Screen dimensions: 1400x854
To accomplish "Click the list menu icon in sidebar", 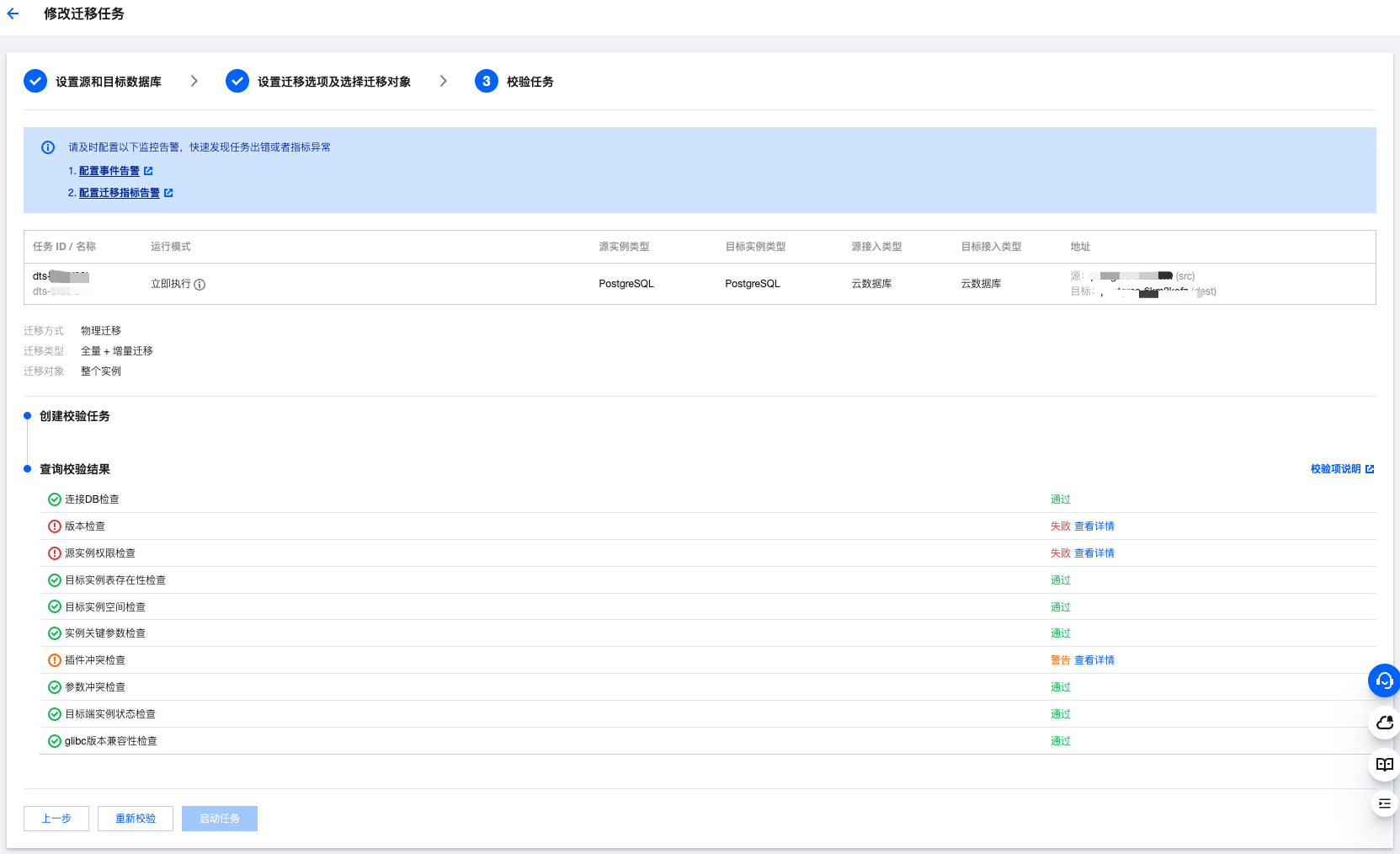I will coord(1384,803).
